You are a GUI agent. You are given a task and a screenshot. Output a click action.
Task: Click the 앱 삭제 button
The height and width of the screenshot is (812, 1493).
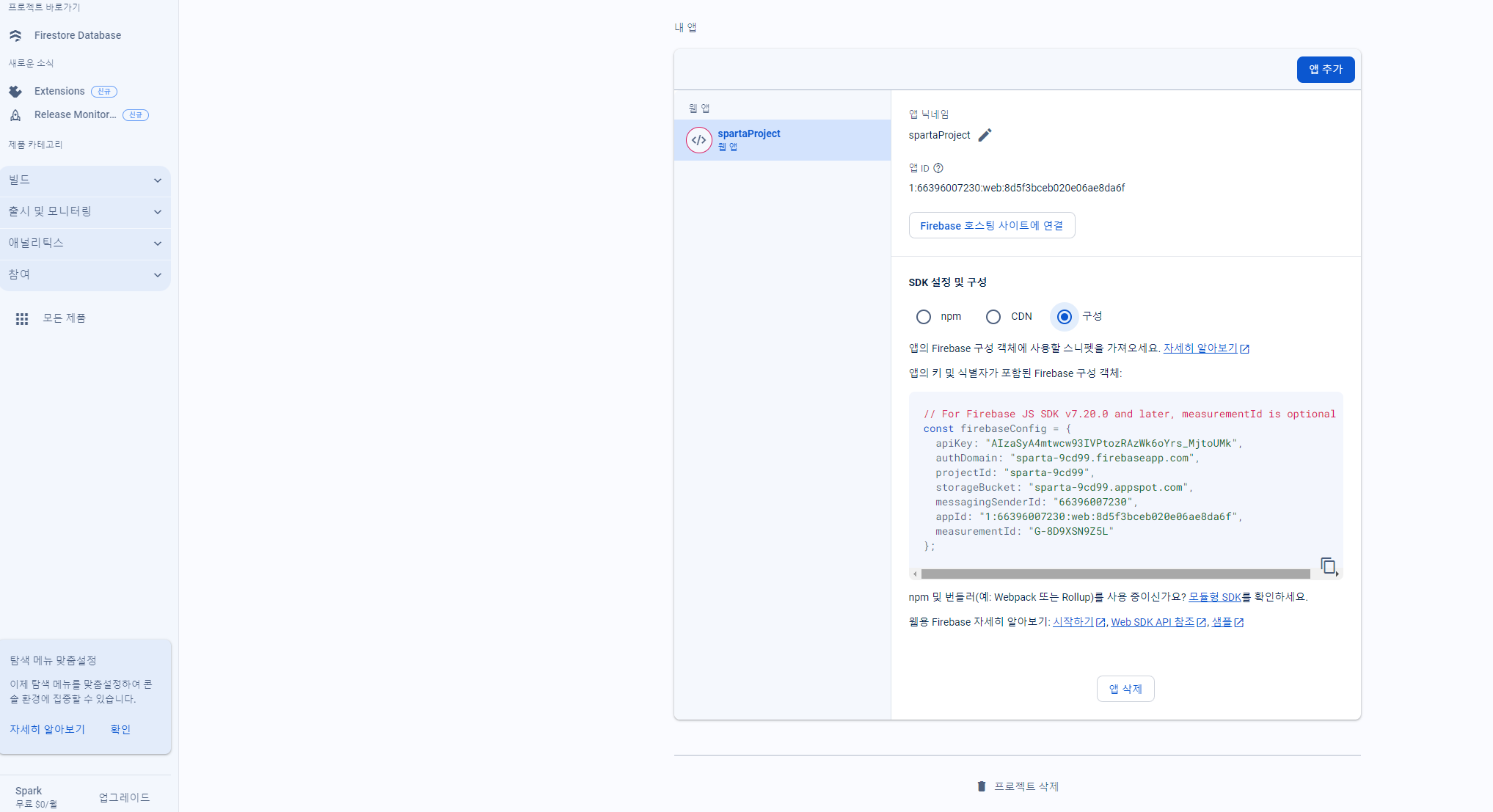click(x=1125, y=689)
